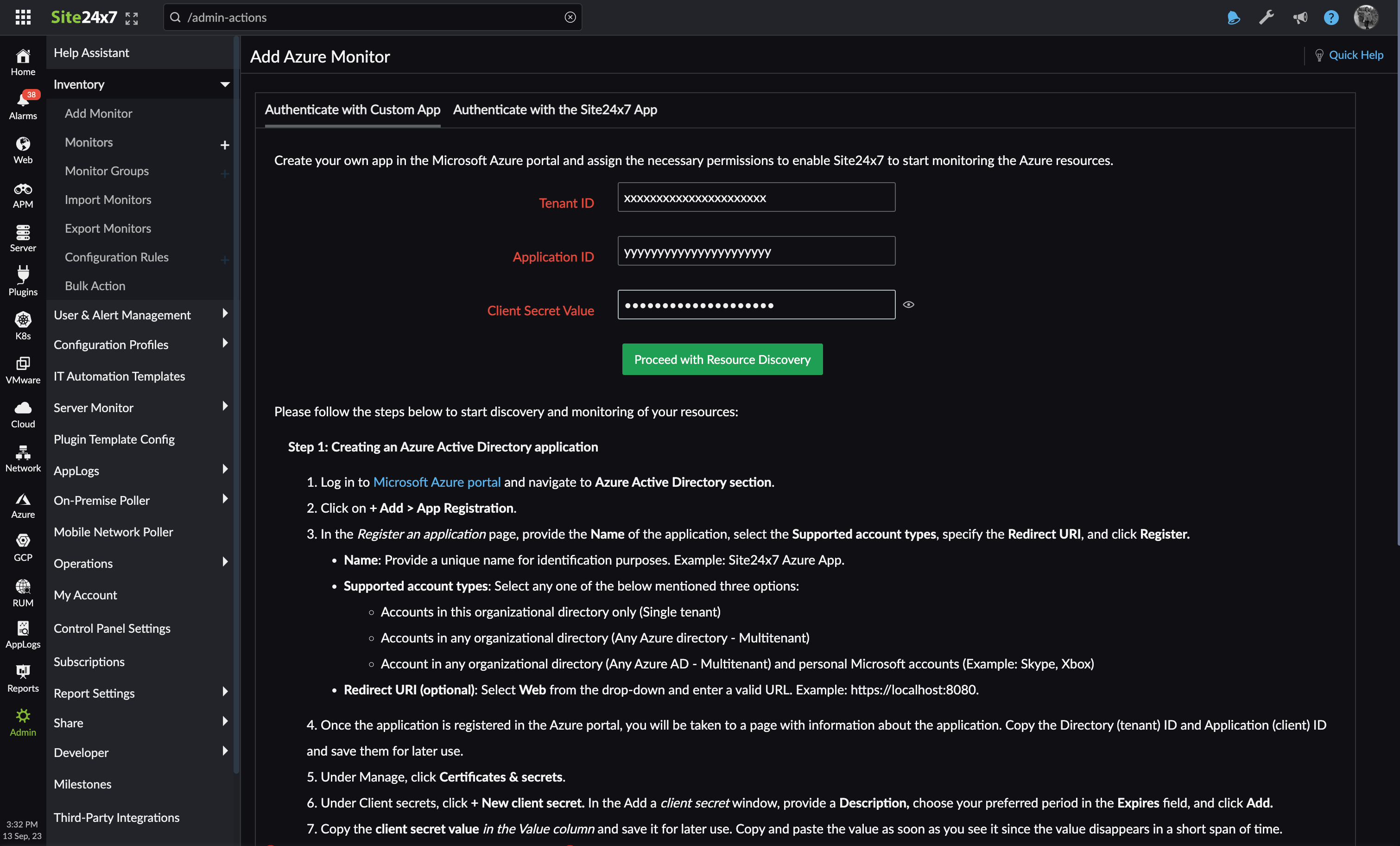Clear the search box with the X icon
Image resolution: width=1400 pixels, height=846 pixels.
coord(570,17)
